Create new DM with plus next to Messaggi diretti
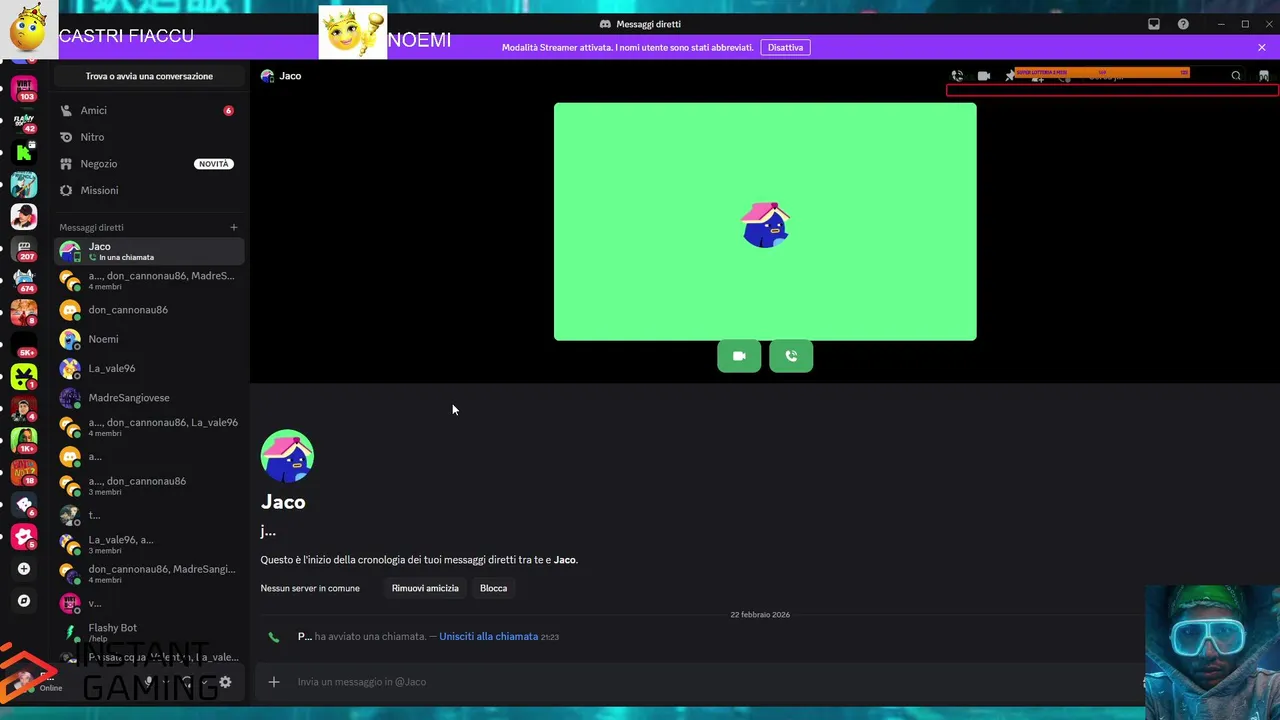The height and width of the screenshot is (720, 1280). pyautogui.click(x=234, y=227)
